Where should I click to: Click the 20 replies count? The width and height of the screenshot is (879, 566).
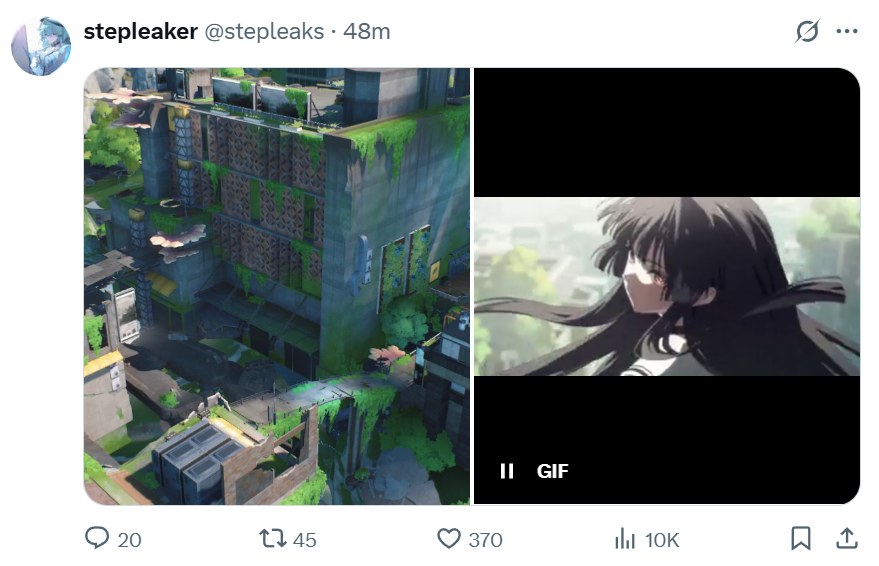click(x=129, y=540)
